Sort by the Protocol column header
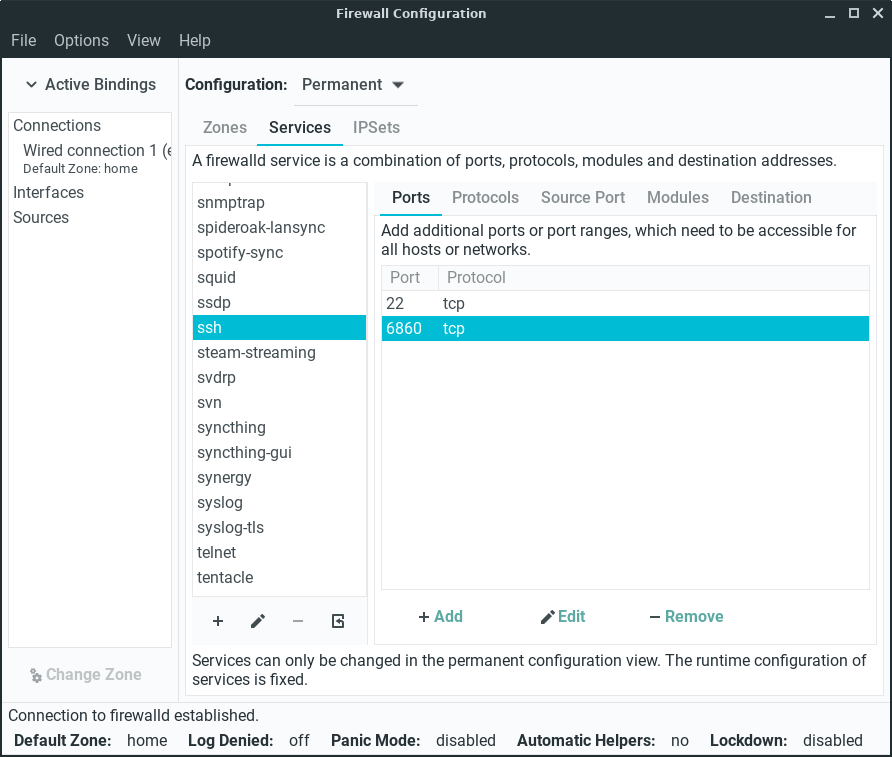Image resolution: width=892 pixels, height=757 pixels. pyautogui.click(x=476, y=277)
